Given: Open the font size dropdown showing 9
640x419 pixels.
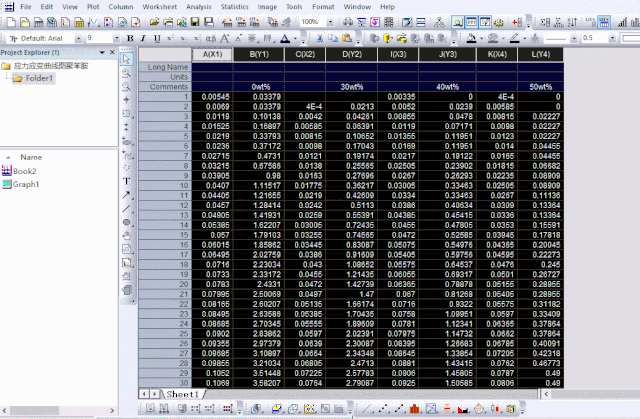Looking at the screenshot, I should coord(116,38).
